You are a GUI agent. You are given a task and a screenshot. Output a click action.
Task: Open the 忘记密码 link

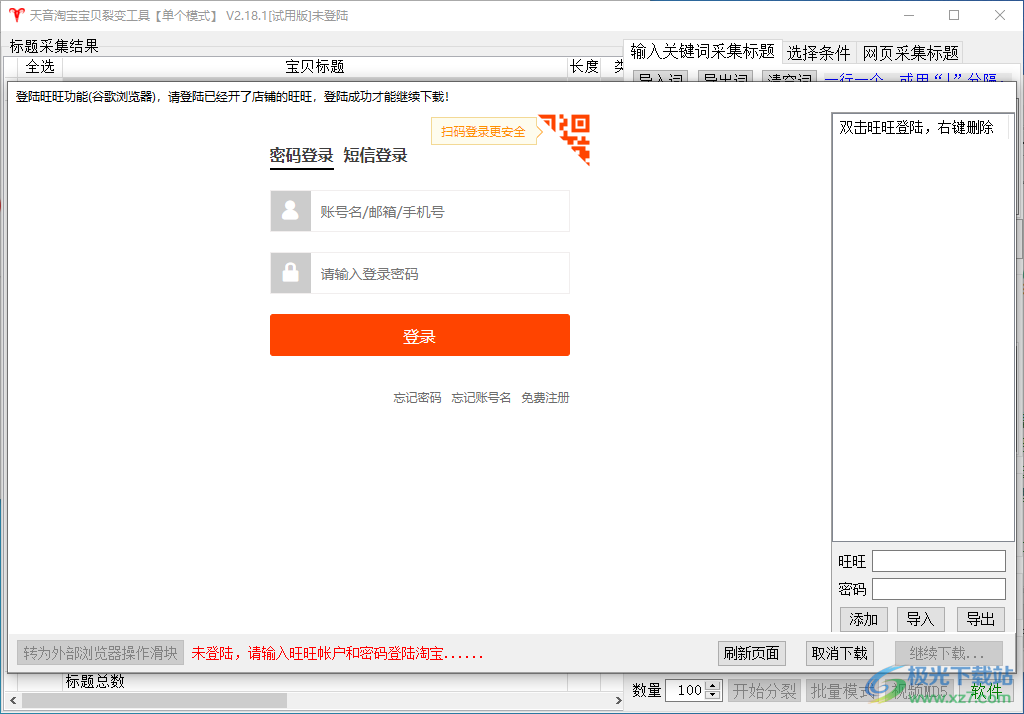[x=417, y=397]
